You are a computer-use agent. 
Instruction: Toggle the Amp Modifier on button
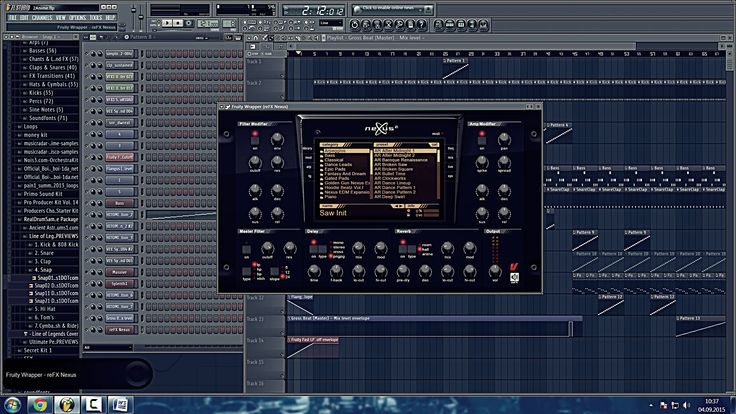(x=482, y=140)
